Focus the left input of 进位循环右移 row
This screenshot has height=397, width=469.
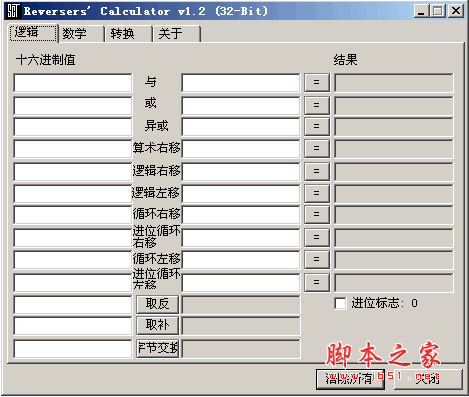tap(73, 238)
